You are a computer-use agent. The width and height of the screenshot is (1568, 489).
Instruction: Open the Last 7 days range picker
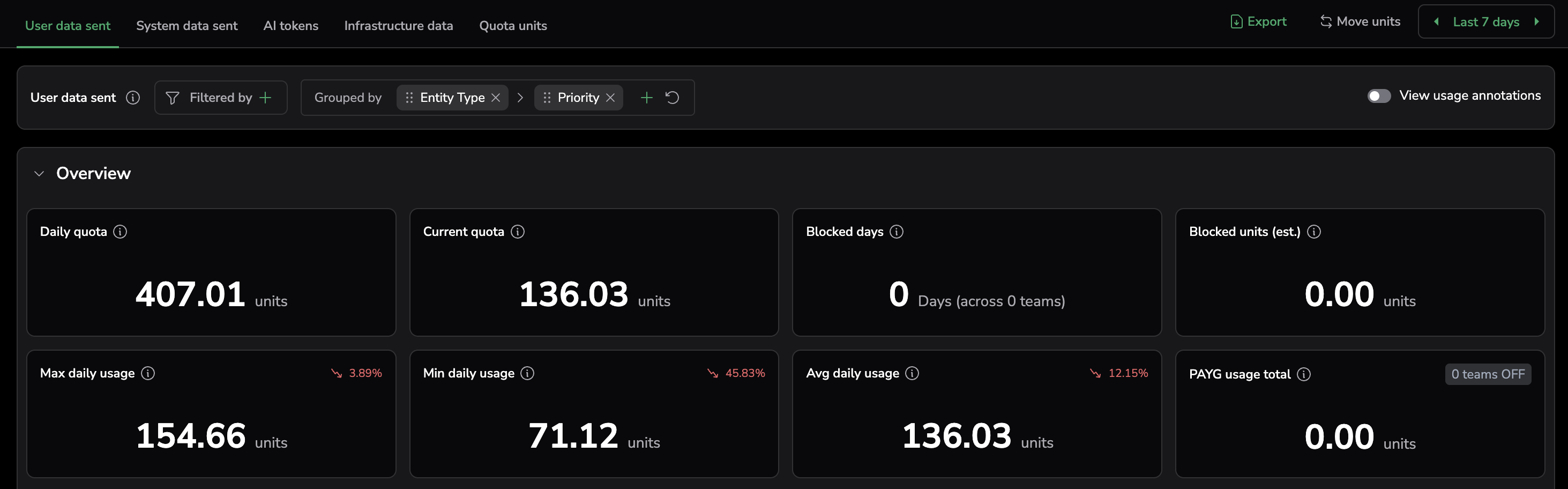click(1485, 22)
